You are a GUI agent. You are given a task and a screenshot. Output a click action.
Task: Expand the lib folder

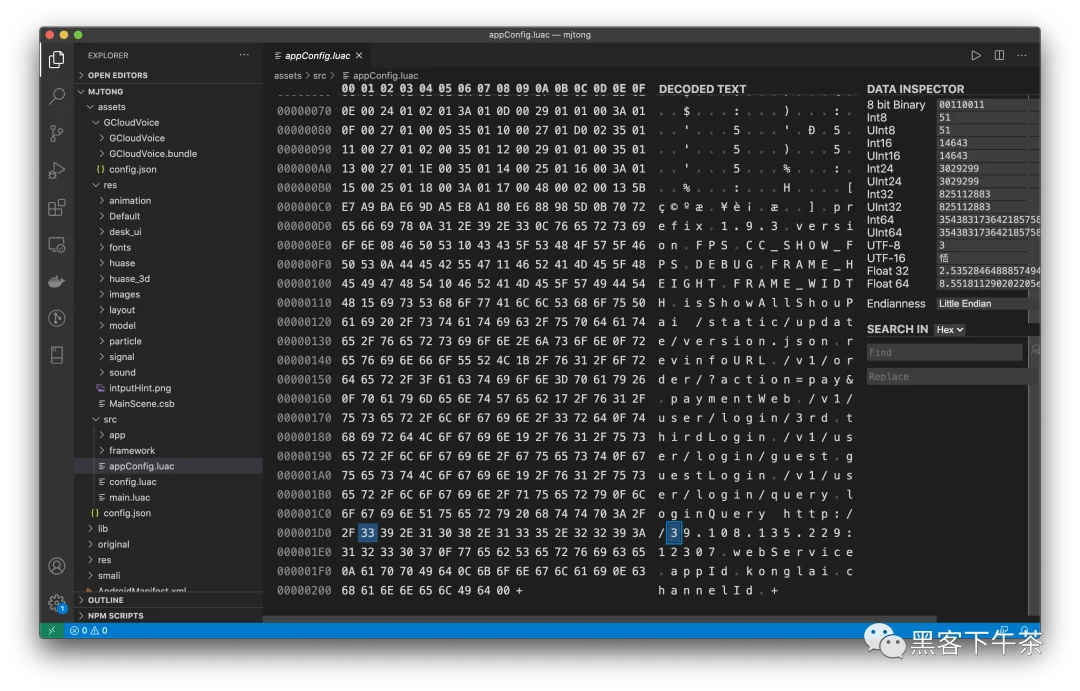(x=169, y=528)
